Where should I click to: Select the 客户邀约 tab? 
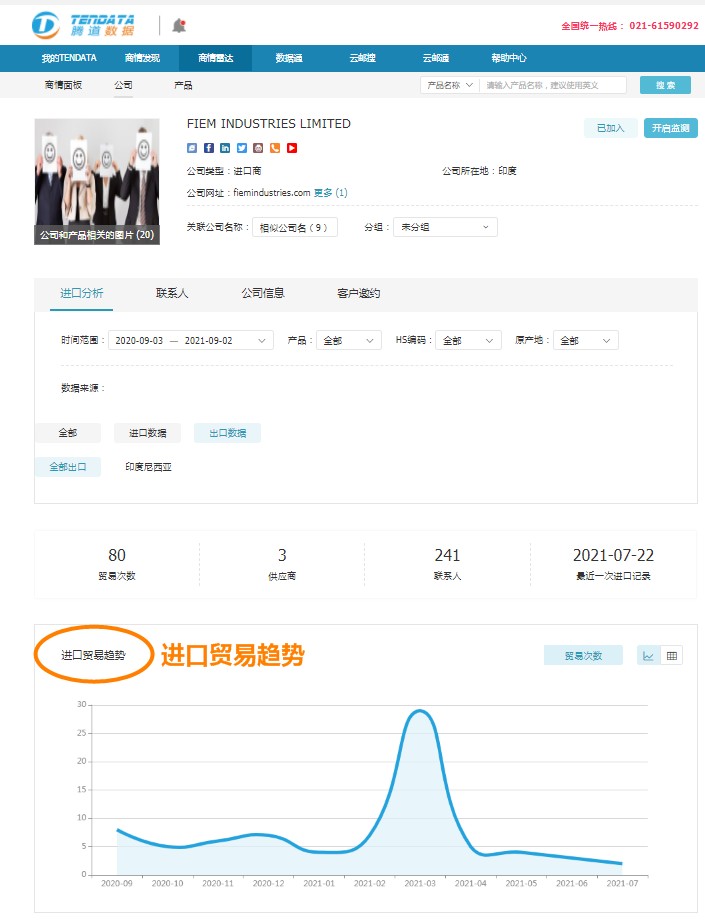click(x=359, y=293)
